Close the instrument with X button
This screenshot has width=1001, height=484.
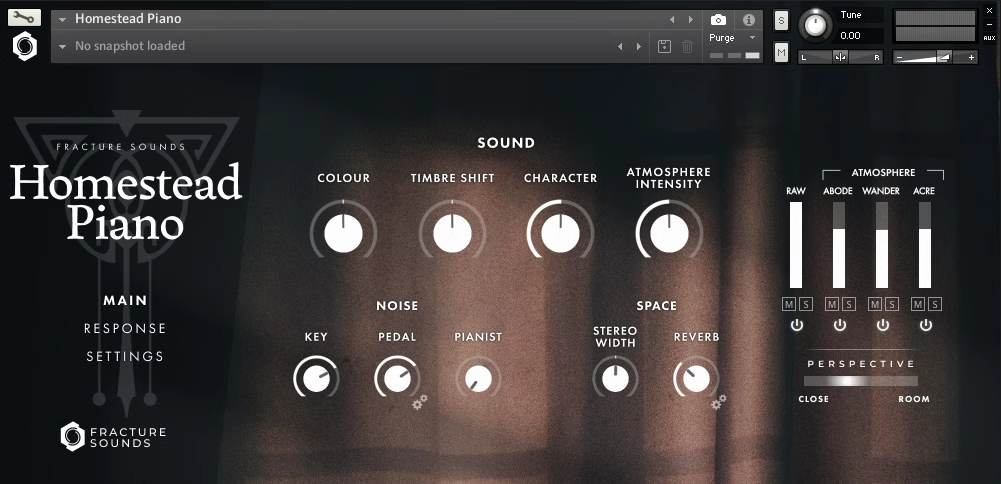coord(990,11)
